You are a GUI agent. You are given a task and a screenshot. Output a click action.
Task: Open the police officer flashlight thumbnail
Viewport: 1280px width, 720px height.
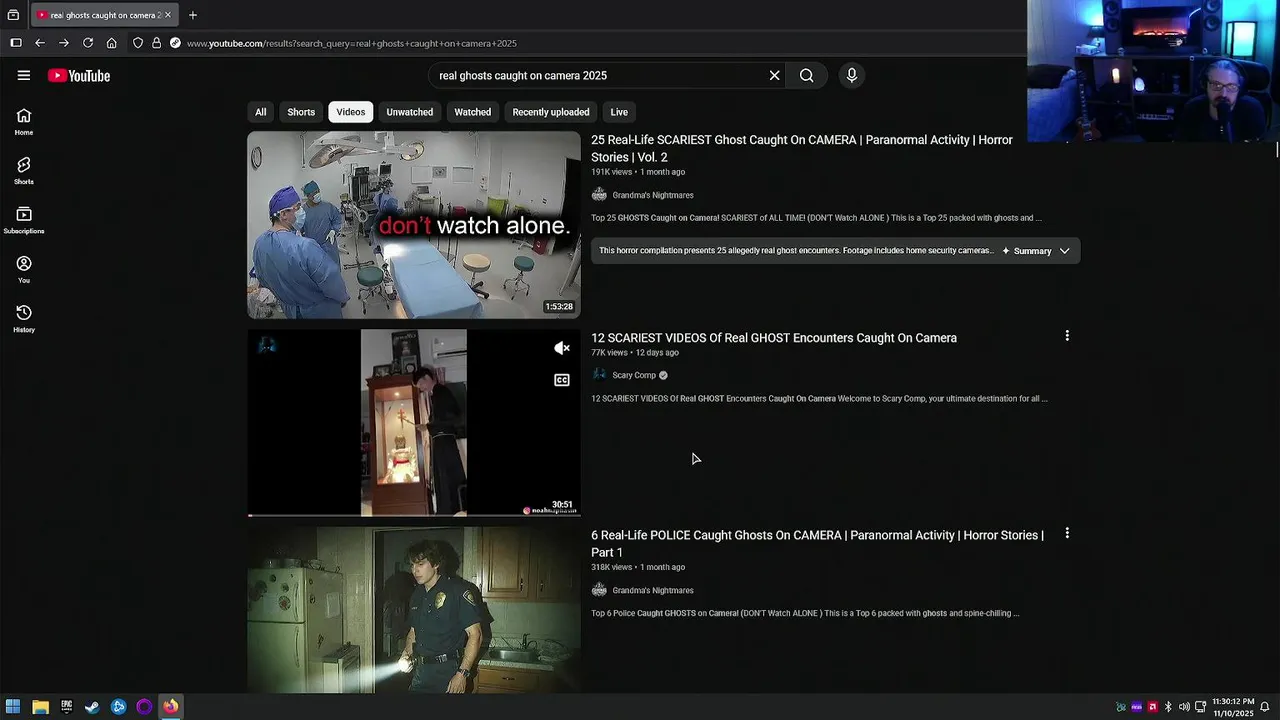click(x=414, y=610)
